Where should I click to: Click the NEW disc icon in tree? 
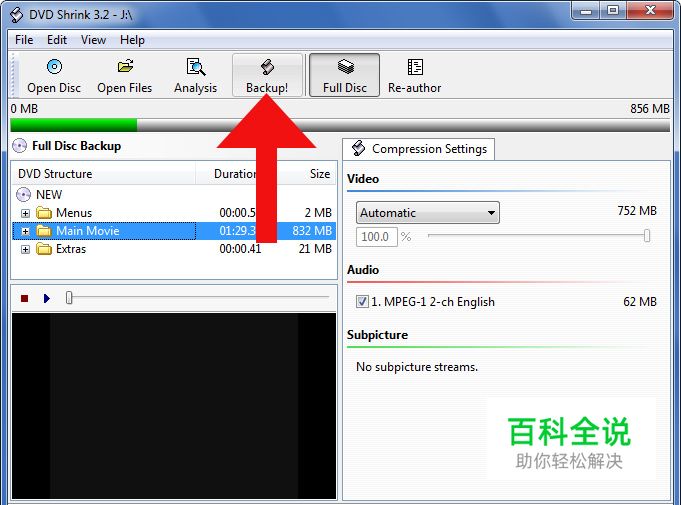[23, 195]
